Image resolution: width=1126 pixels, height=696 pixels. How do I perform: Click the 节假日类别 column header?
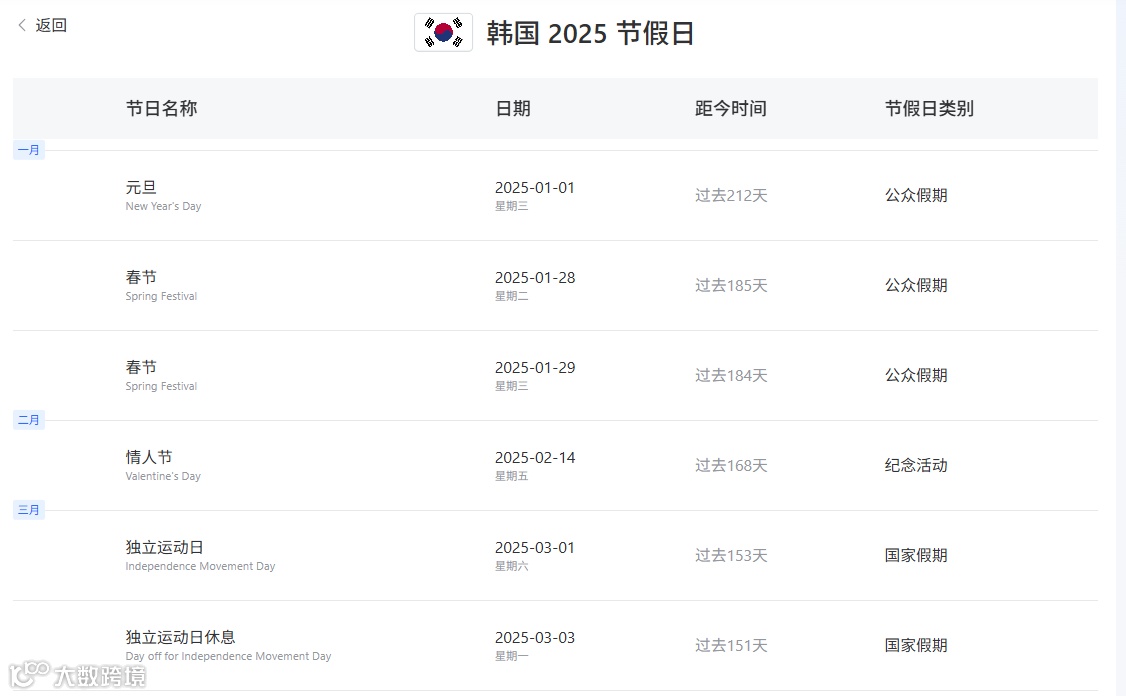pyautogui.click(x=929, y=108)
